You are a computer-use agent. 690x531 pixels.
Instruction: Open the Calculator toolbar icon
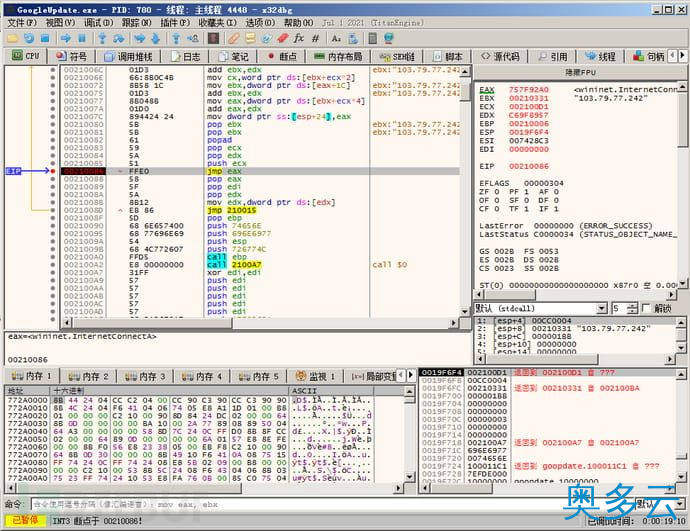click(x=373, y=38)
